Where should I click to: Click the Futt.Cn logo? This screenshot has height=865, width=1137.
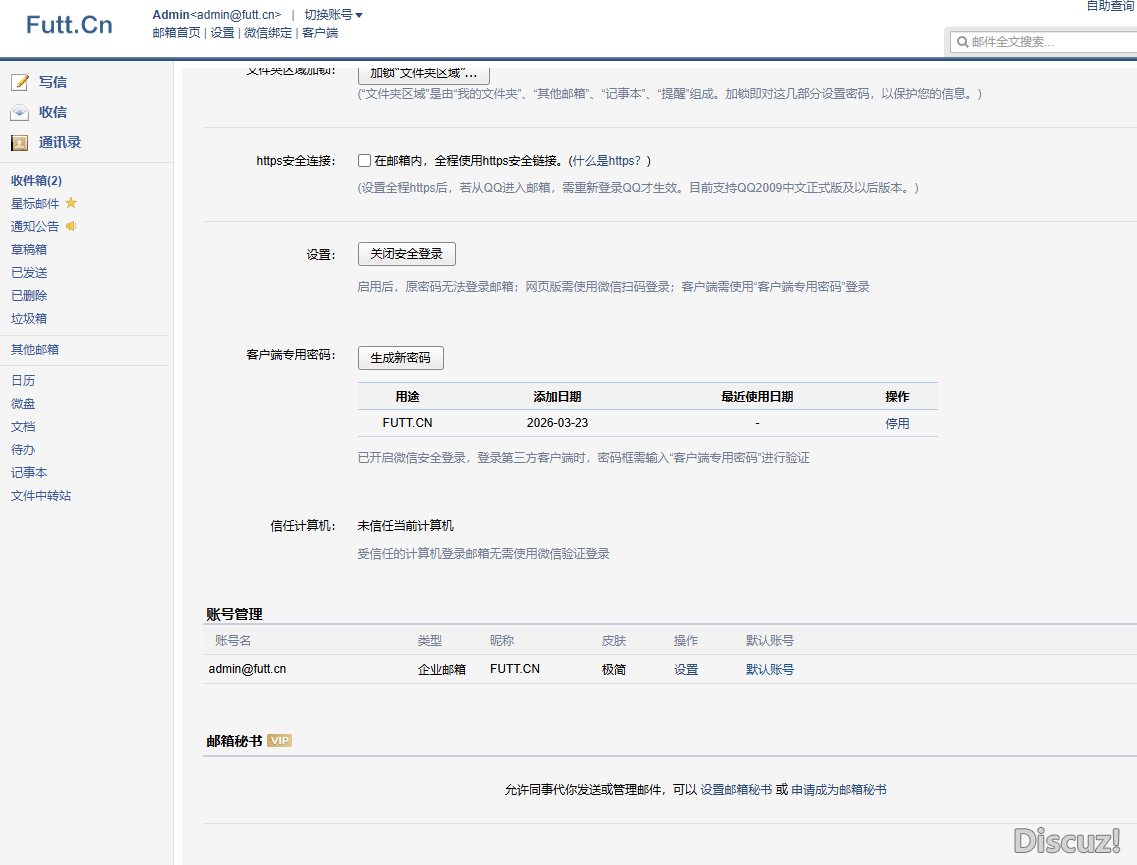[69, 25]
